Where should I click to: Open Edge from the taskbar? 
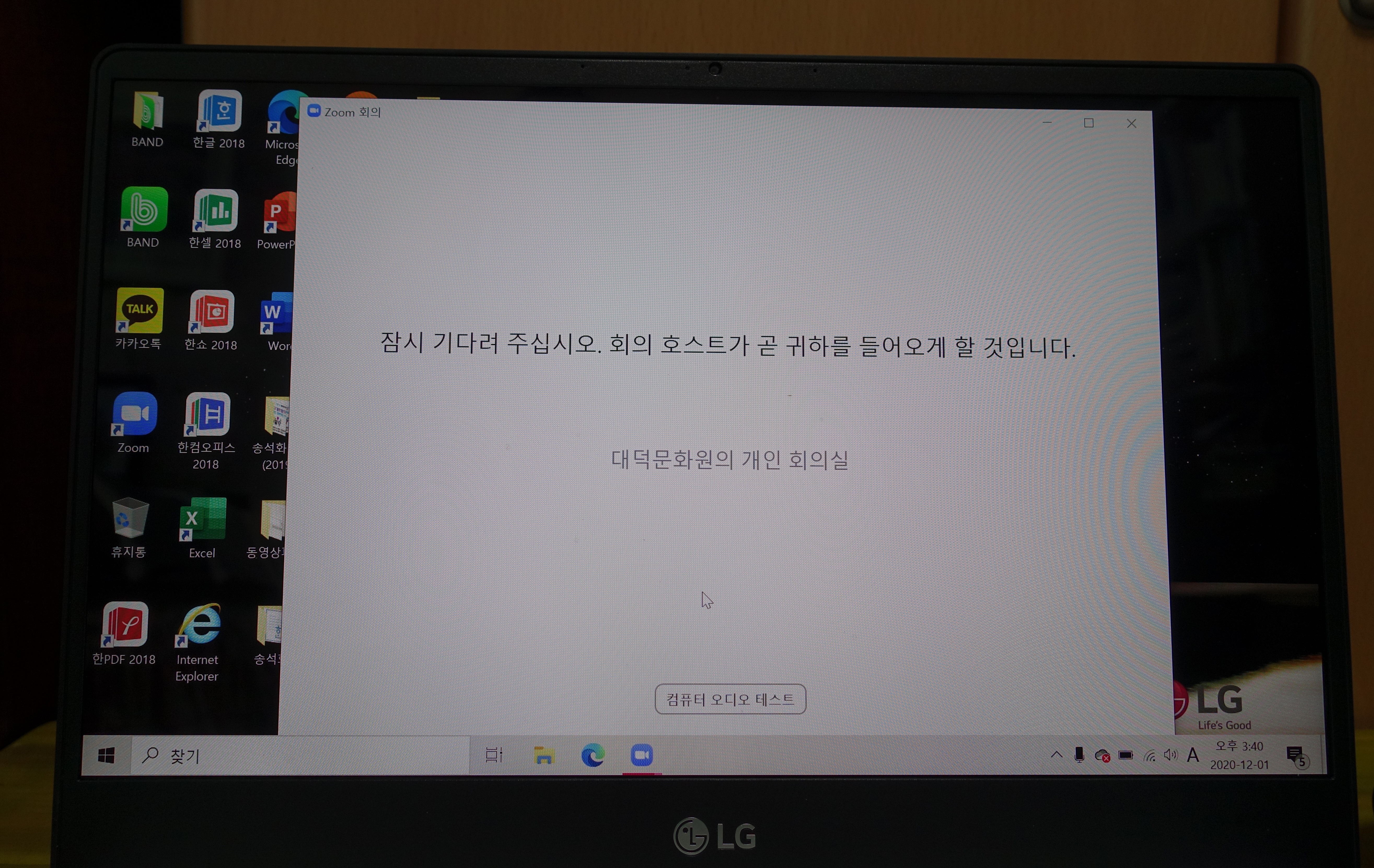(593, 755)
